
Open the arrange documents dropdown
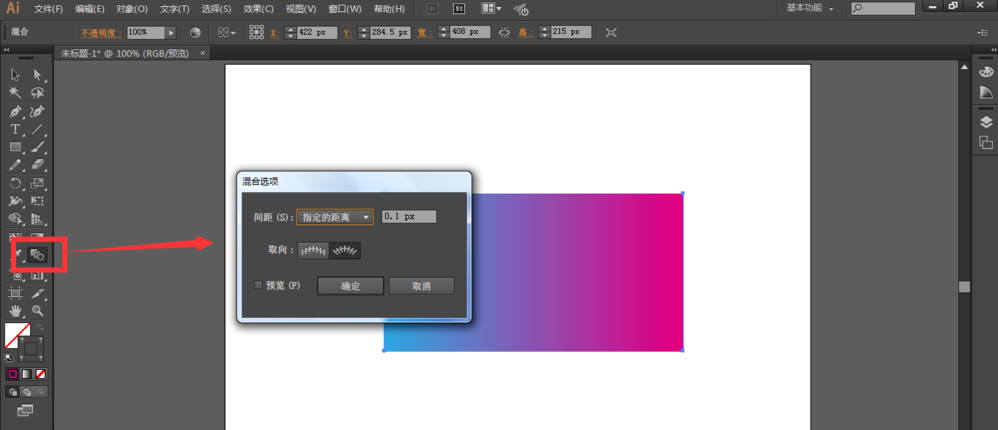(x=491, y=9)
